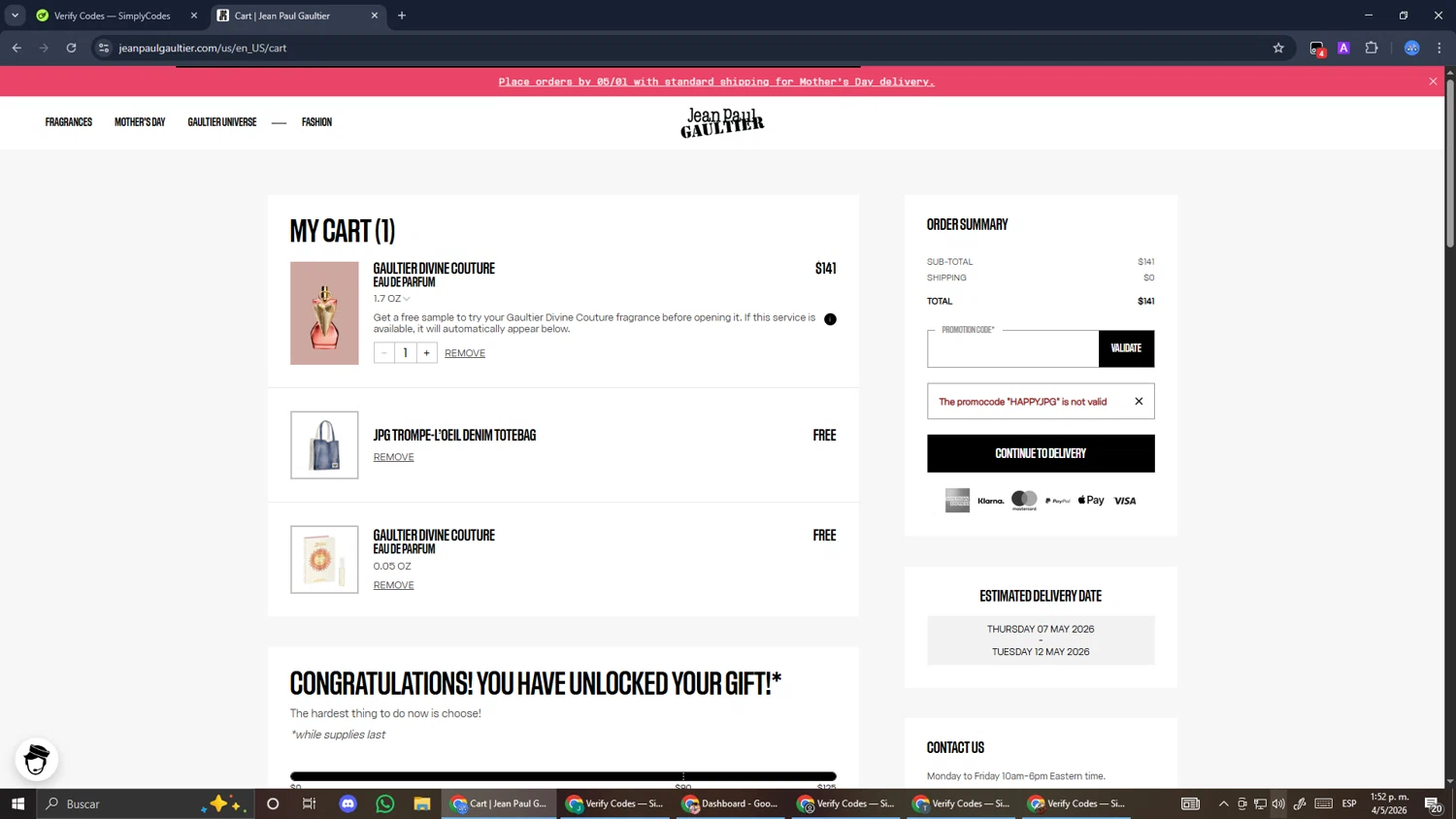Click the Gaultier Divine Couture product title
1456x819 pixels.
(434, 269)
